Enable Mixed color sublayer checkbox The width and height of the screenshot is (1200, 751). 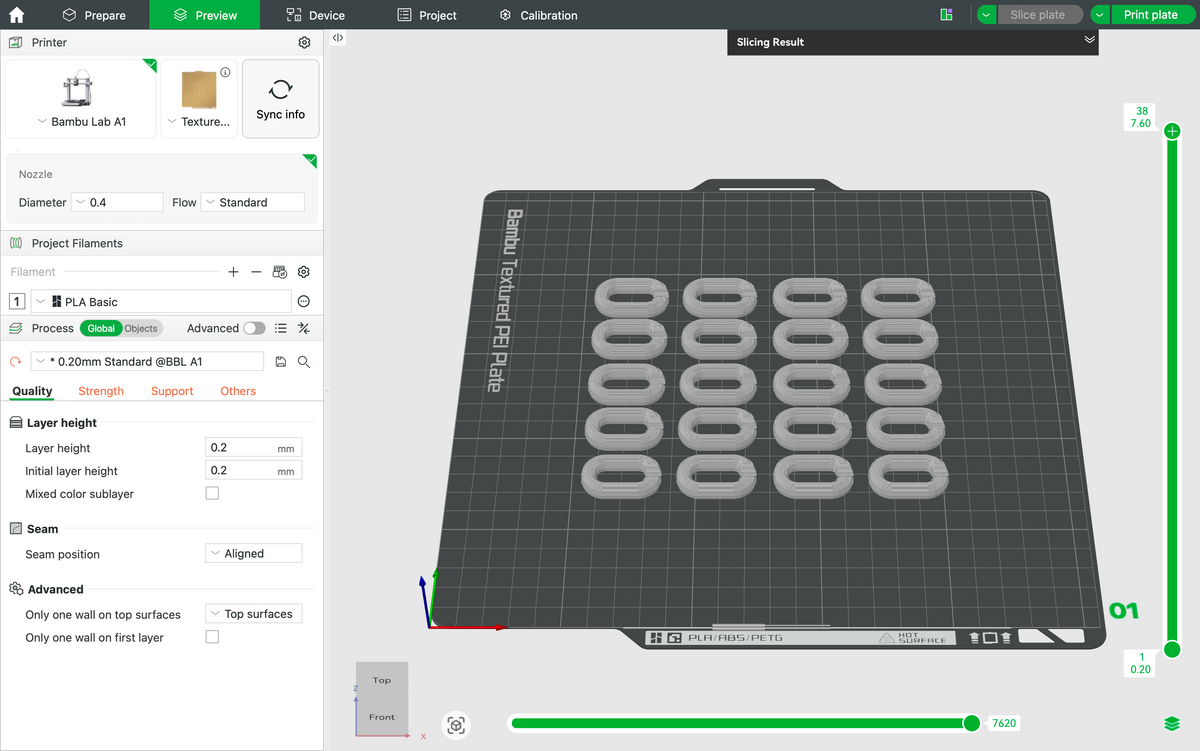pyautogui.click(x=212, y=493)
